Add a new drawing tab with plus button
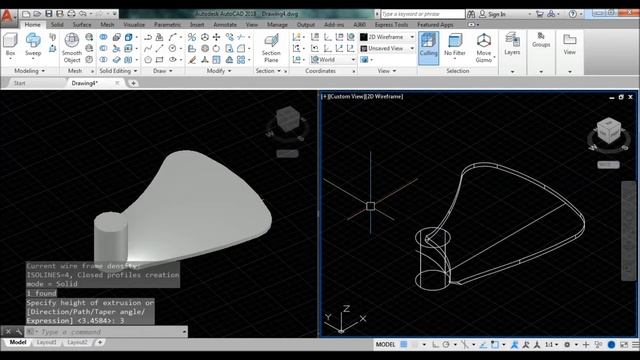Viewport: 640px width, 360px height. point(133,83)
